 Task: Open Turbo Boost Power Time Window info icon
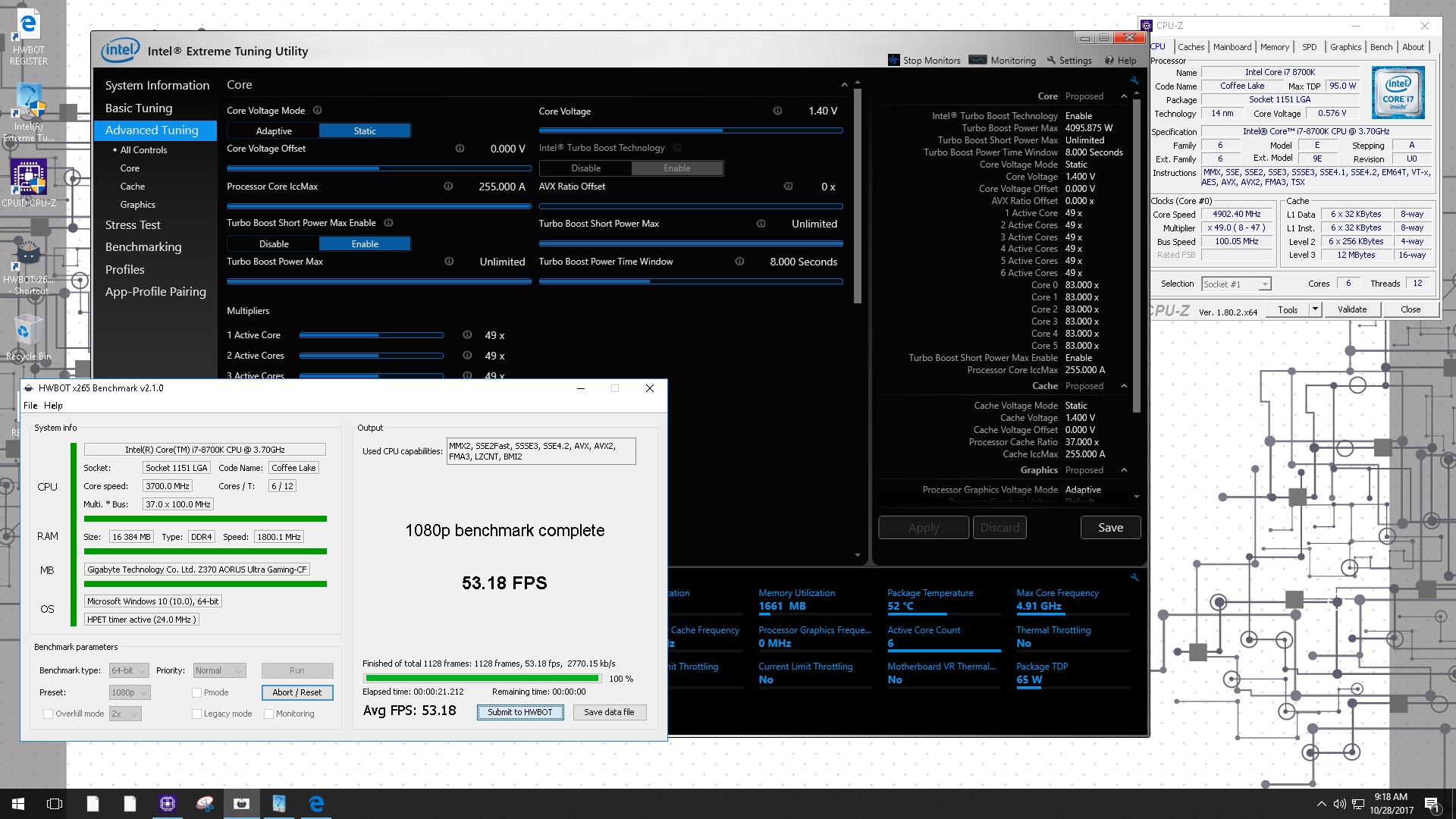point(739,261)
